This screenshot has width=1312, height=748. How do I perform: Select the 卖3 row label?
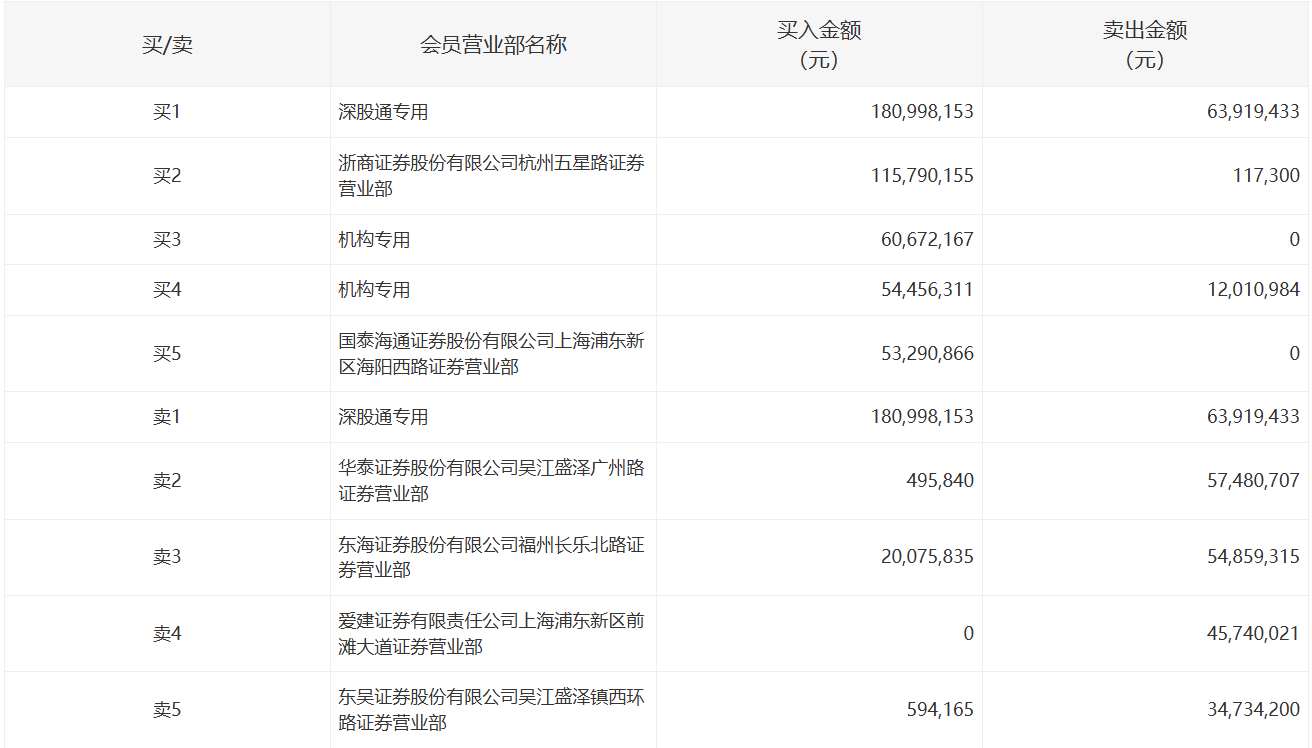(x=167, y=557)
